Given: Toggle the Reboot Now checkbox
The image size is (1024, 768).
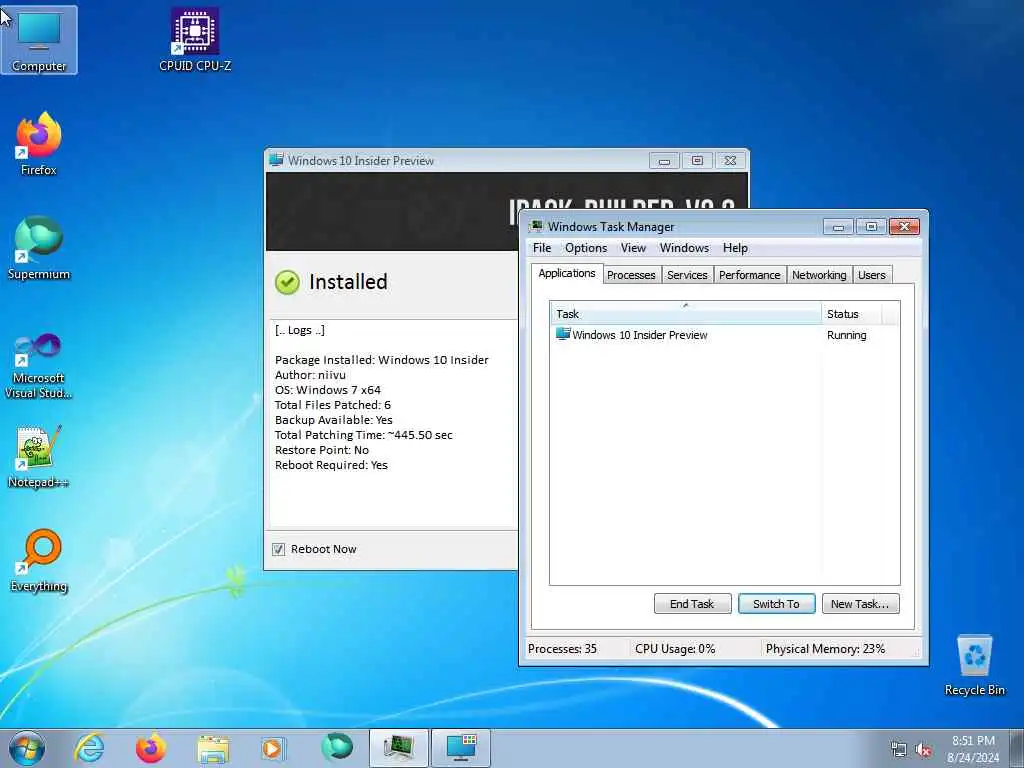Looking at the screenshot, I should click(279, 549).
